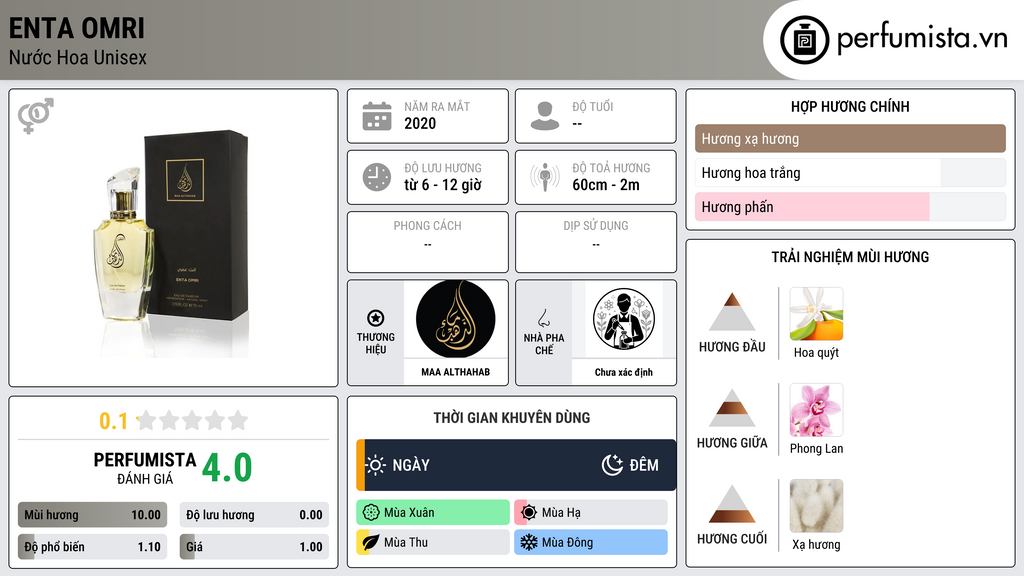
Task: Click the Hương cuối pyramid icon
Action: click(x=732, y=504)
